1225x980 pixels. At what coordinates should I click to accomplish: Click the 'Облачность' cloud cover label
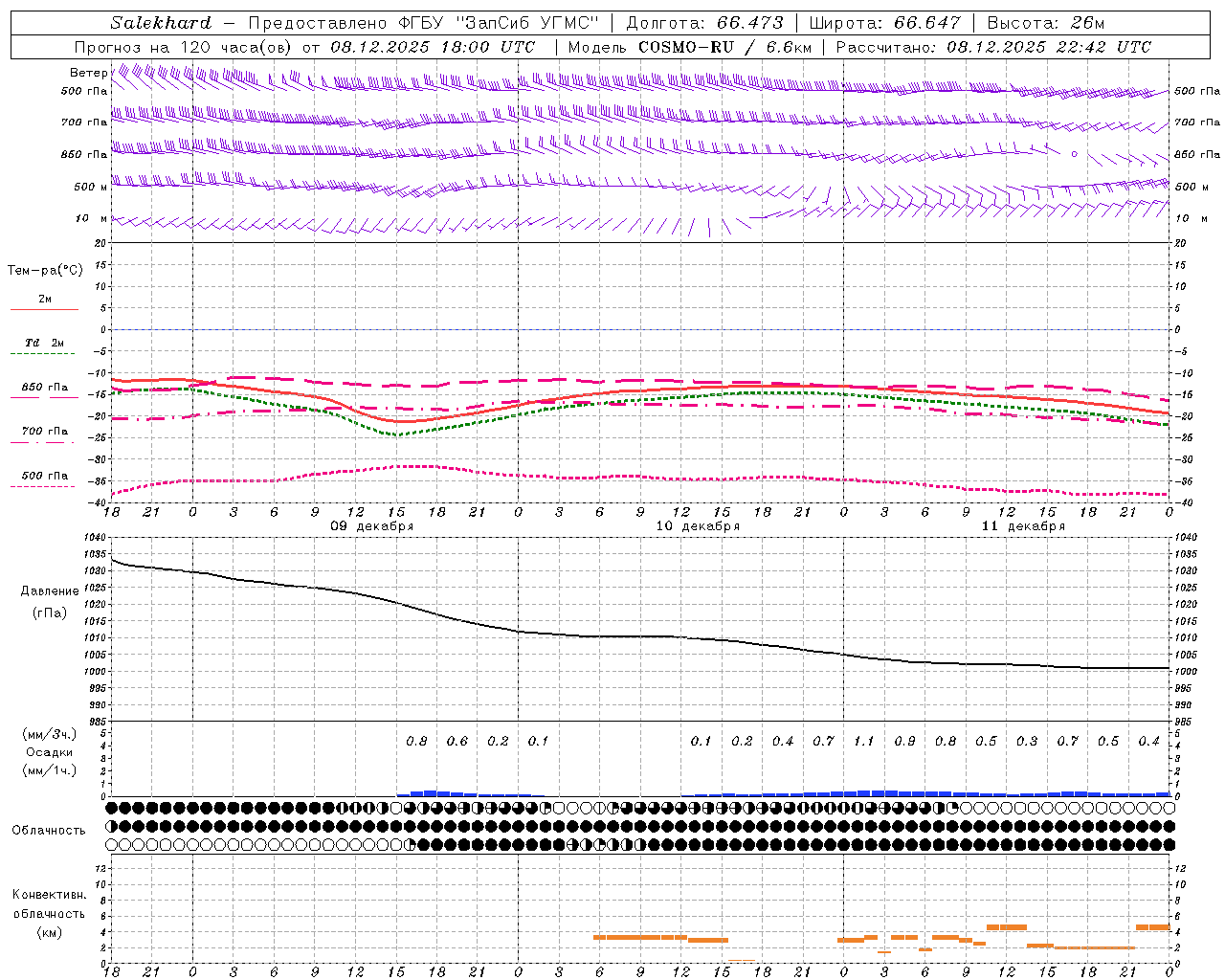(x=49, y=830)
